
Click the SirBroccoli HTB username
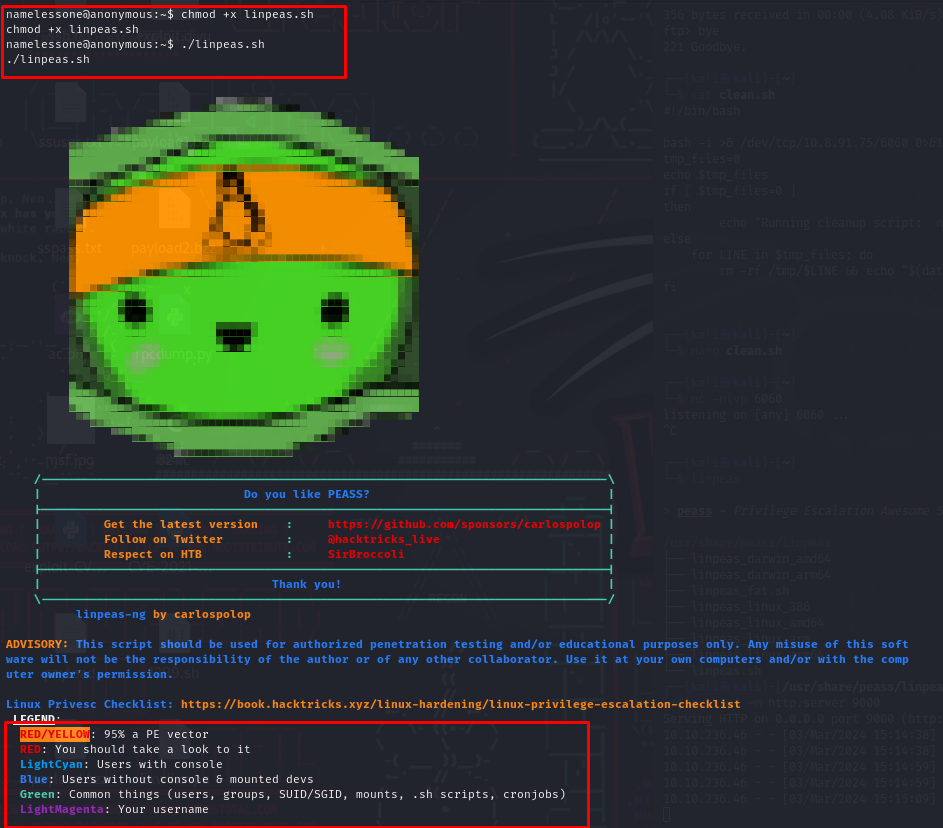tap(366, 554)
